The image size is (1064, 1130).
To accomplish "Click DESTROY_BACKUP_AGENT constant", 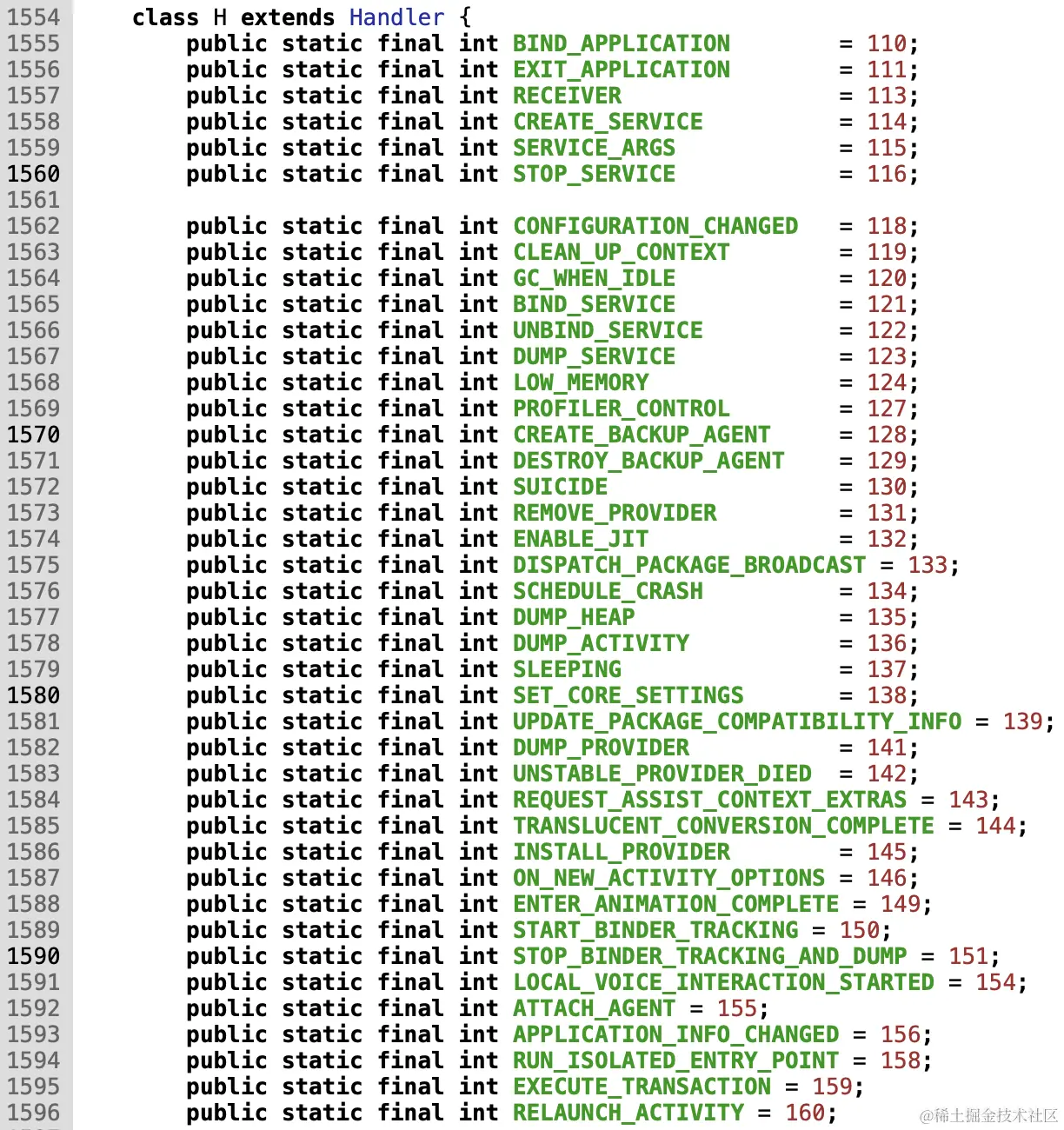I will click(x=648, y=461).
